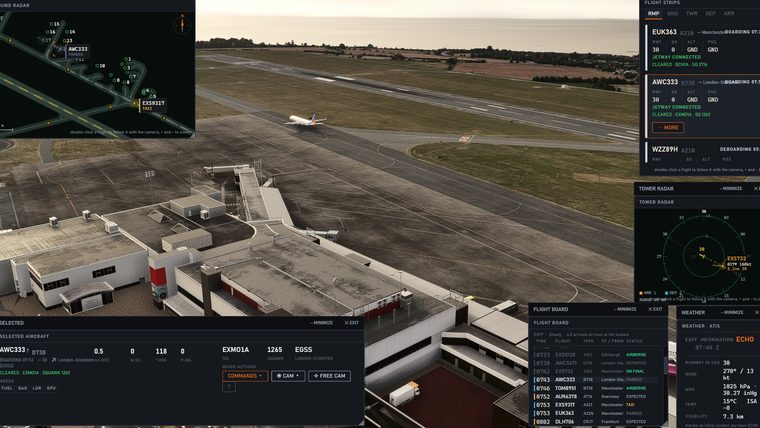760x428 pixels.
Task: Select flight board row EUK363
Action: [595, 413]
